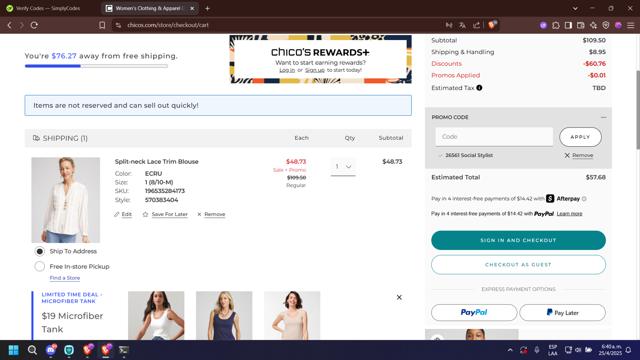
Task: View the navy microfiber tank thumbnail
Action: [x=224, y=315]
